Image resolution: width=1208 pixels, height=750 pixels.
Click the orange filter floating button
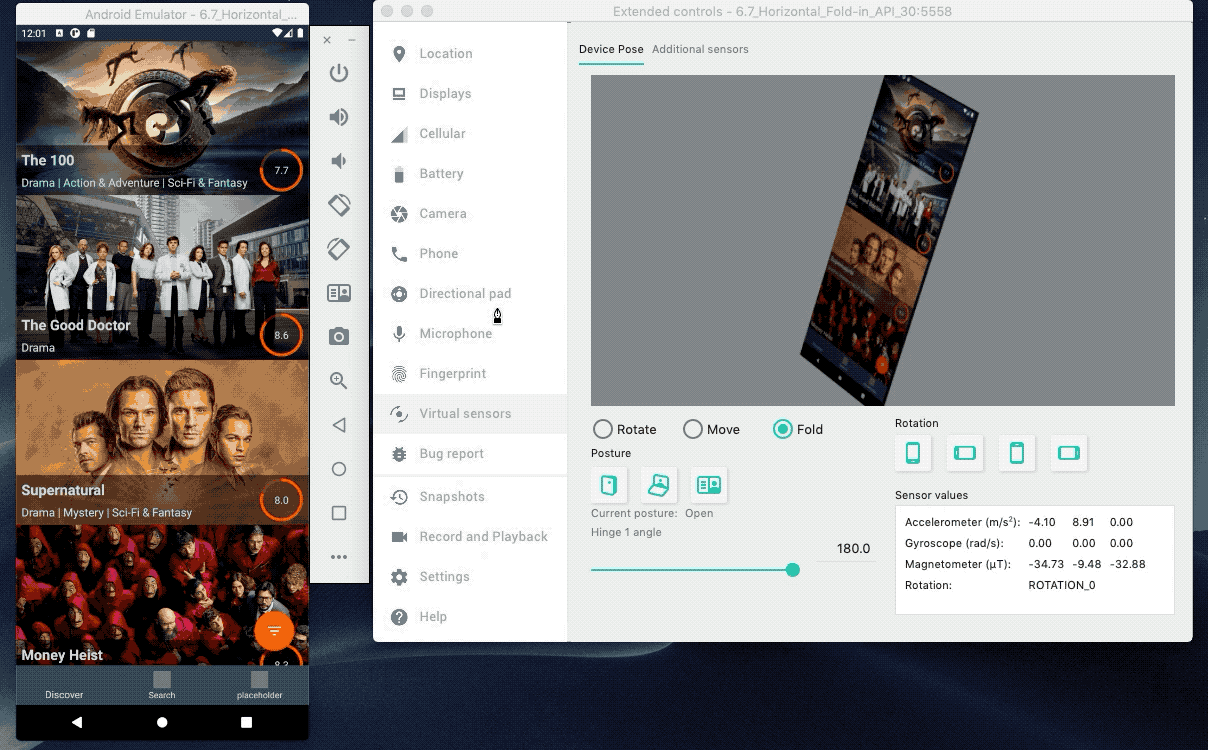click(x=274, y=631)
